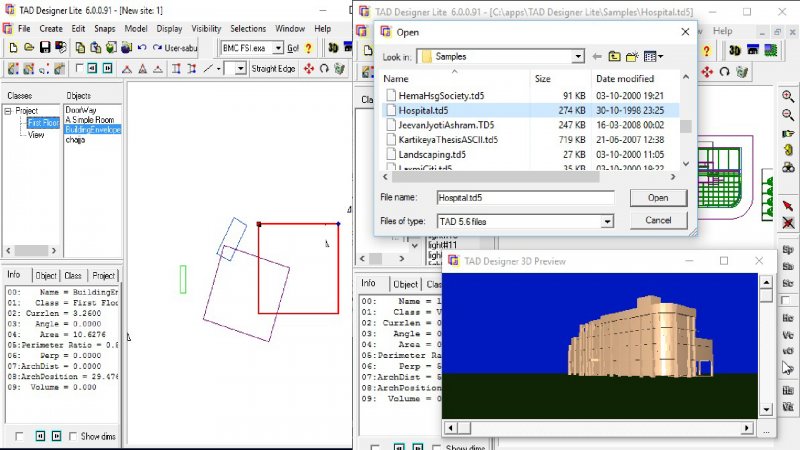The height and width of the screenshot is (450, 800).
Task: Click the red move arrows icon
Action: (x=309, y=69)
